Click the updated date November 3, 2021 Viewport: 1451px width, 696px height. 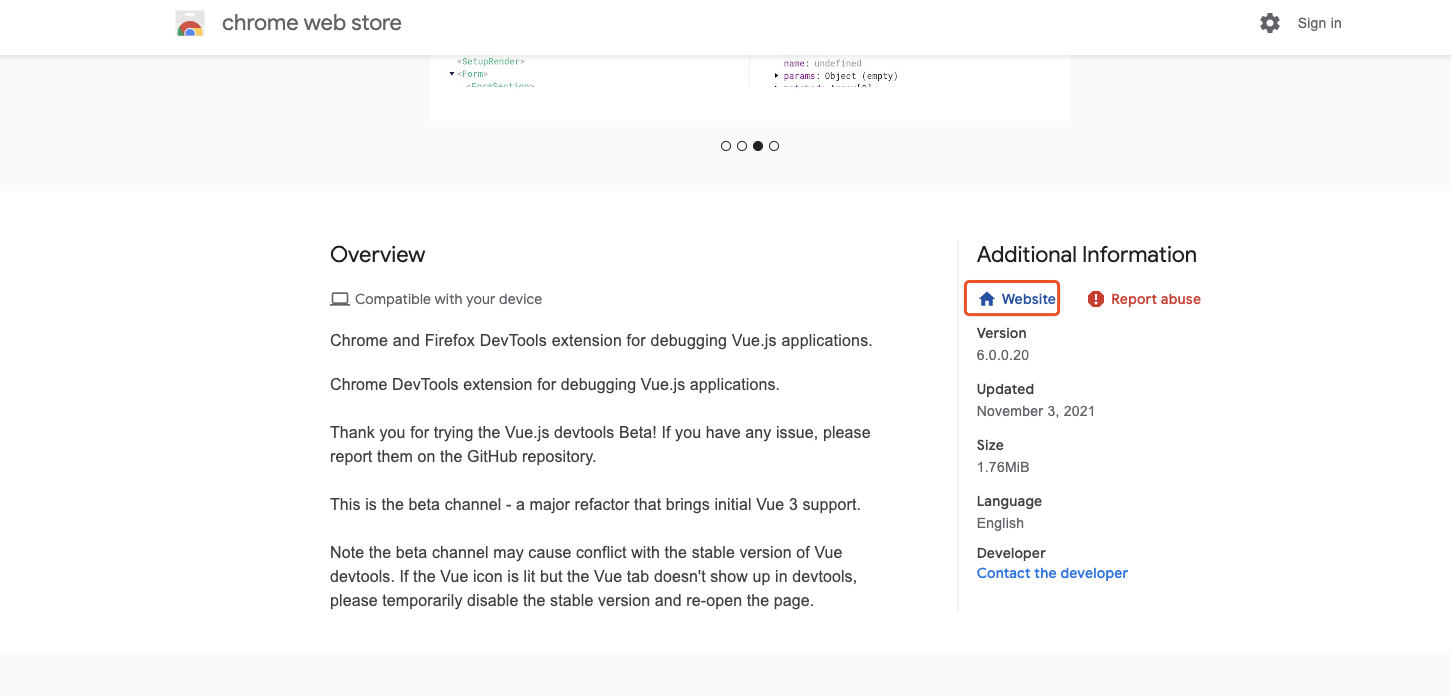click(x=1036, y=411)
